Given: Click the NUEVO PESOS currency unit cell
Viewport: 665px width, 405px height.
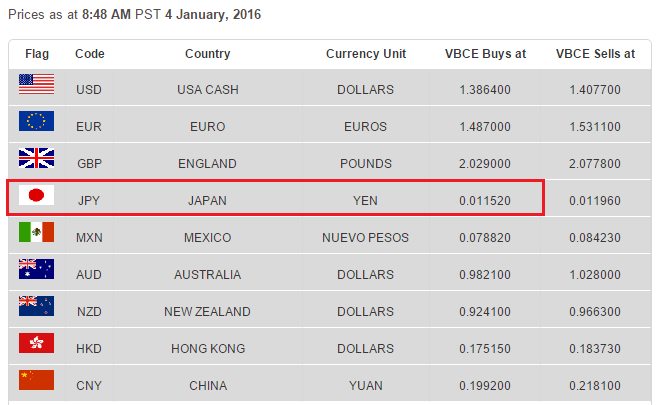Looking at the screenshot, I should [365, 237].
